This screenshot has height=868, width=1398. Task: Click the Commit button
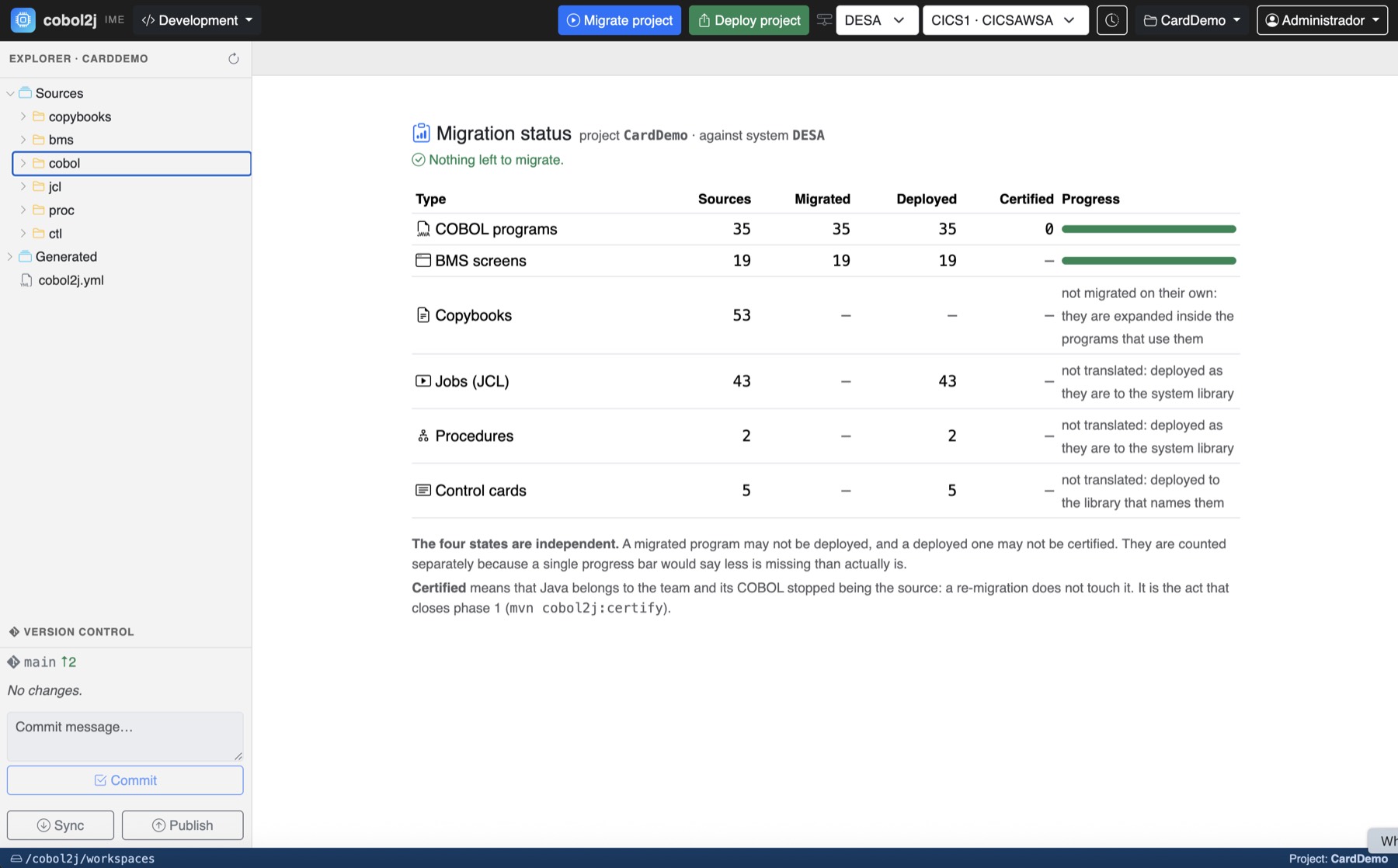tap(125, 780)
